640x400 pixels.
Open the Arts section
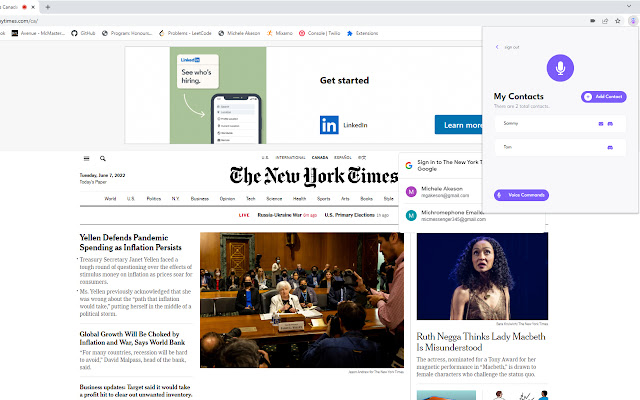(345, 199)
